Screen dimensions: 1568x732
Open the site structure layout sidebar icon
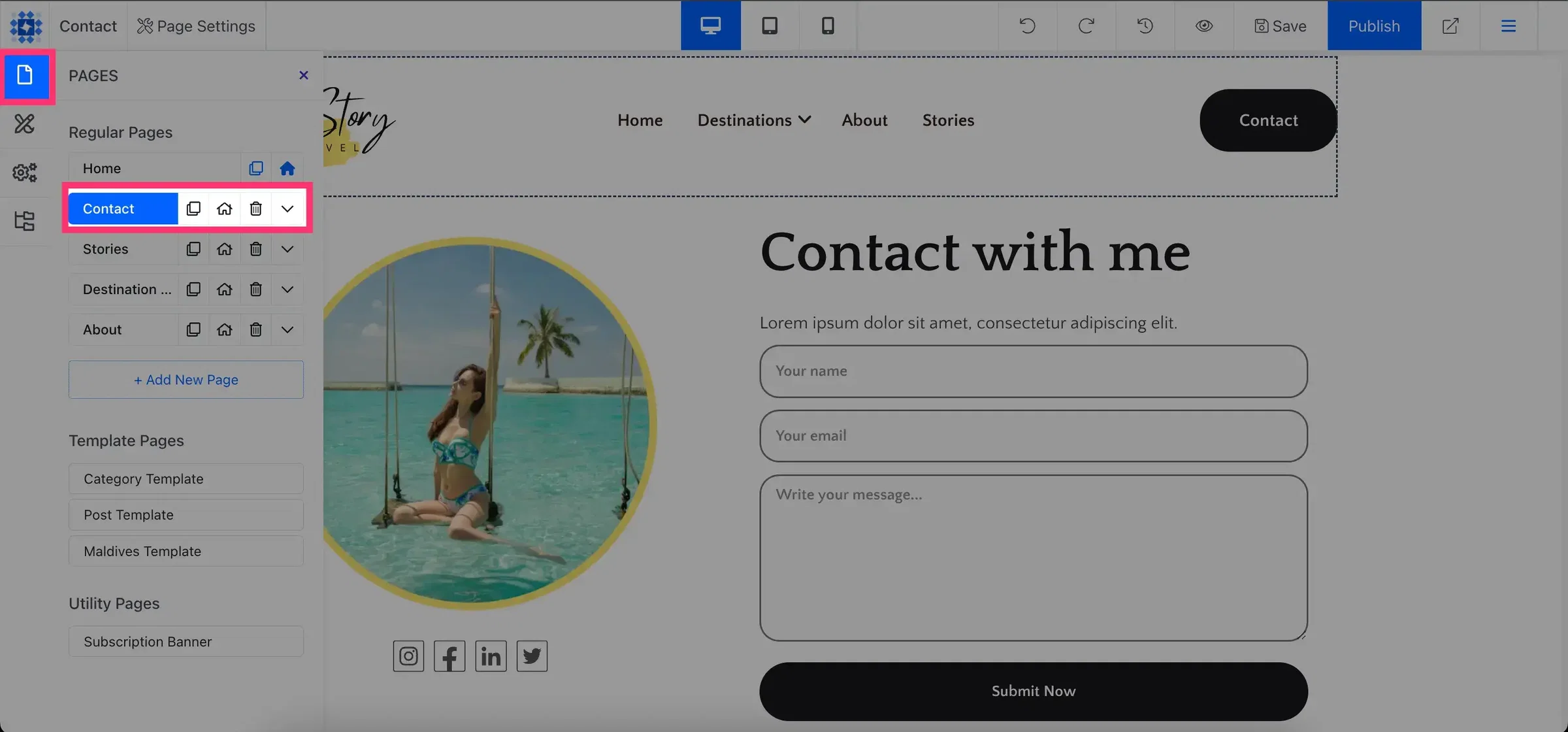pyautogui.click(x=25, y=221)
